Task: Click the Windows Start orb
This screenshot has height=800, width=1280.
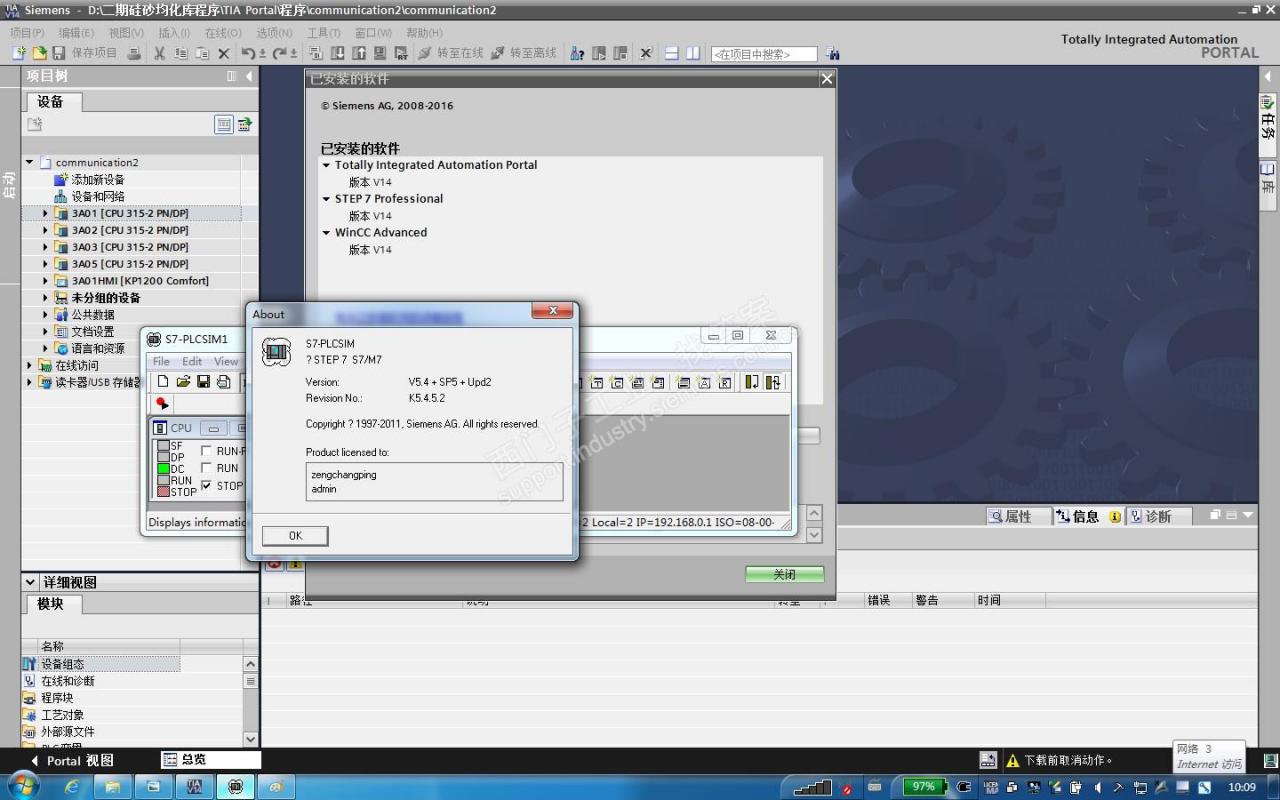Action: click(x=22, y=786)
